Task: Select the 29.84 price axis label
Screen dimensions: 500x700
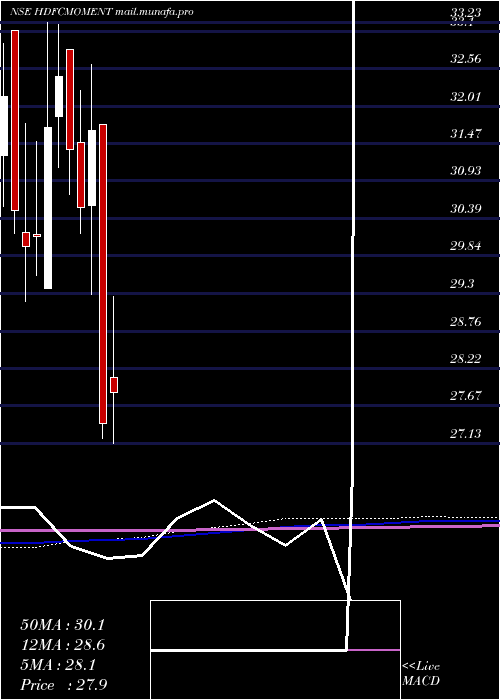Action: (x=465, y=246)
